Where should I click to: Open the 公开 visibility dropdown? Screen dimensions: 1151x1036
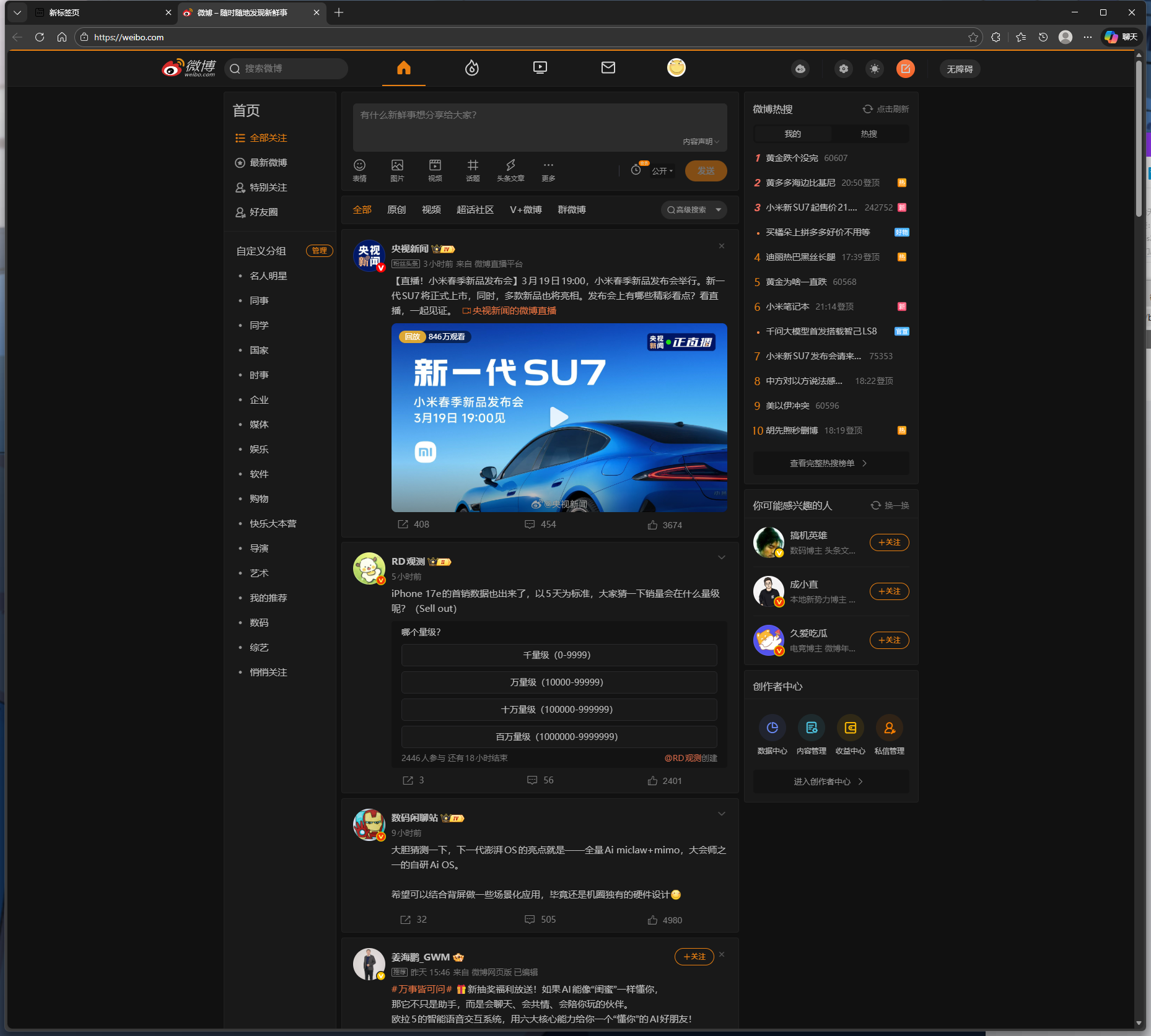click(x=662, y=171)
